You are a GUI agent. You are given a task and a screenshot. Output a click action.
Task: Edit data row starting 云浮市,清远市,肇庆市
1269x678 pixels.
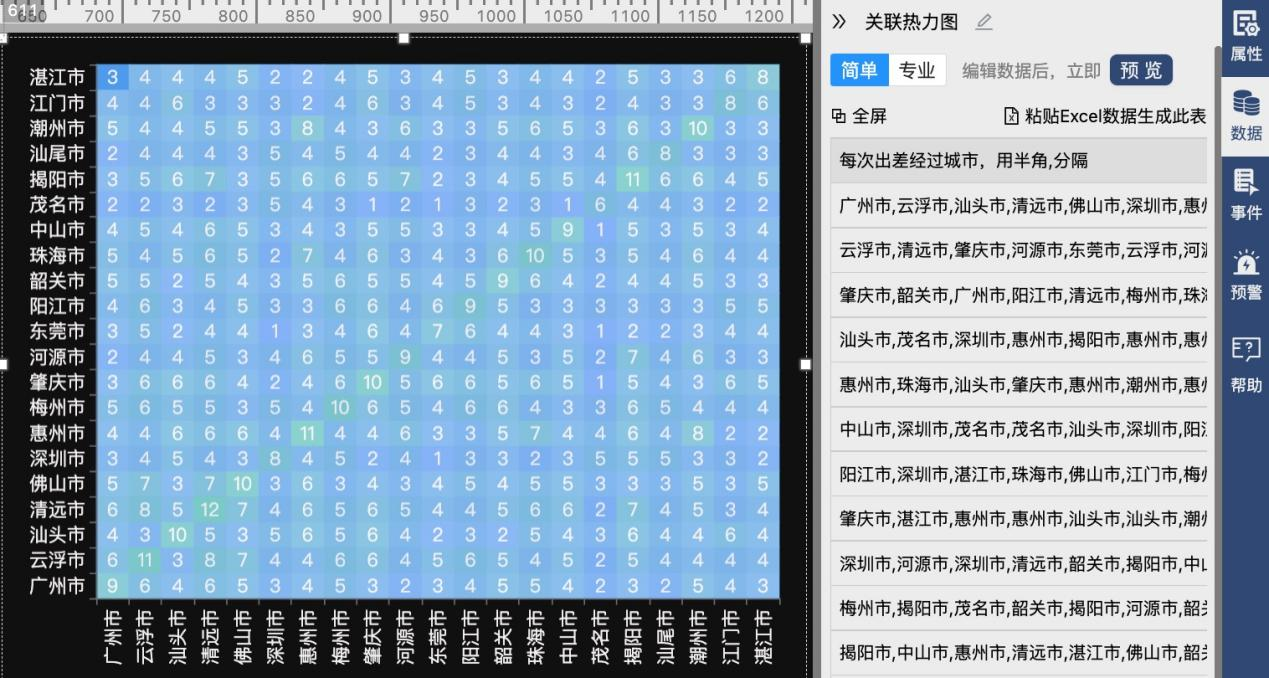coord(1018,250)
